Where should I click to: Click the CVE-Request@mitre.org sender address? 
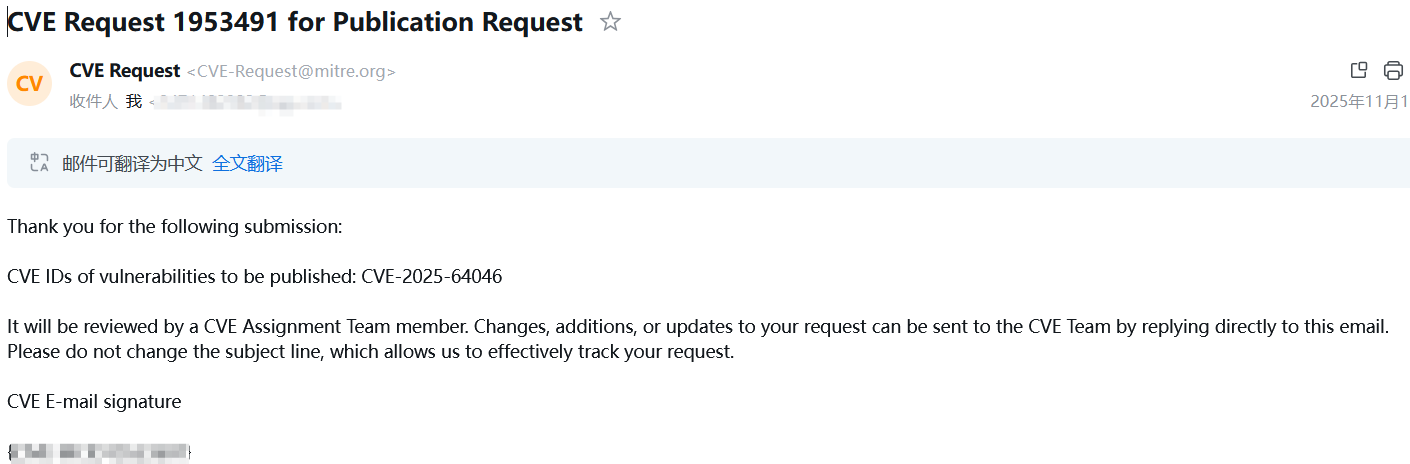pos(296,72)
